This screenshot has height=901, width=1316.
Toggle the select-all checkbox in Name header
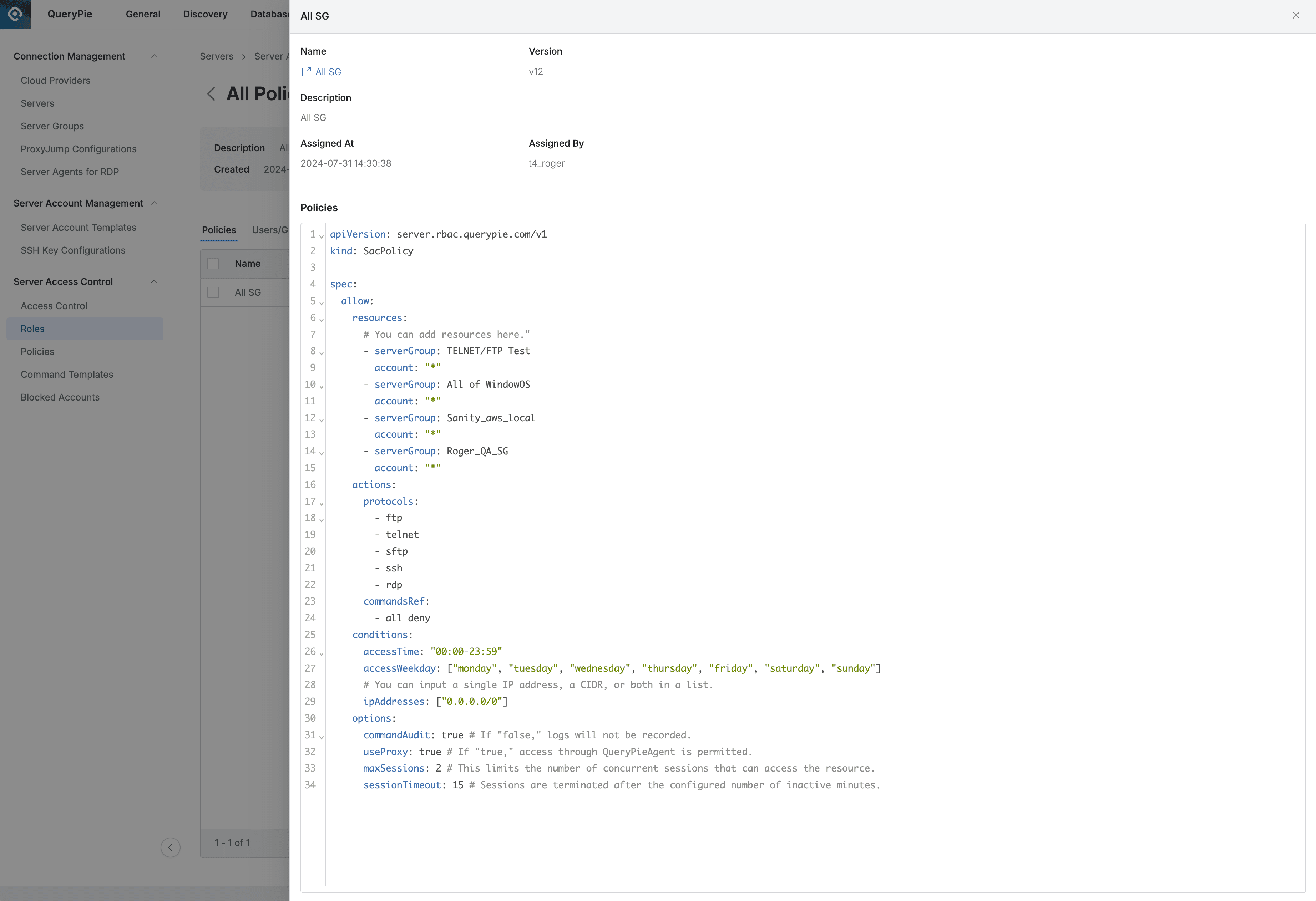pyautogui.click(x=213, y=264)
